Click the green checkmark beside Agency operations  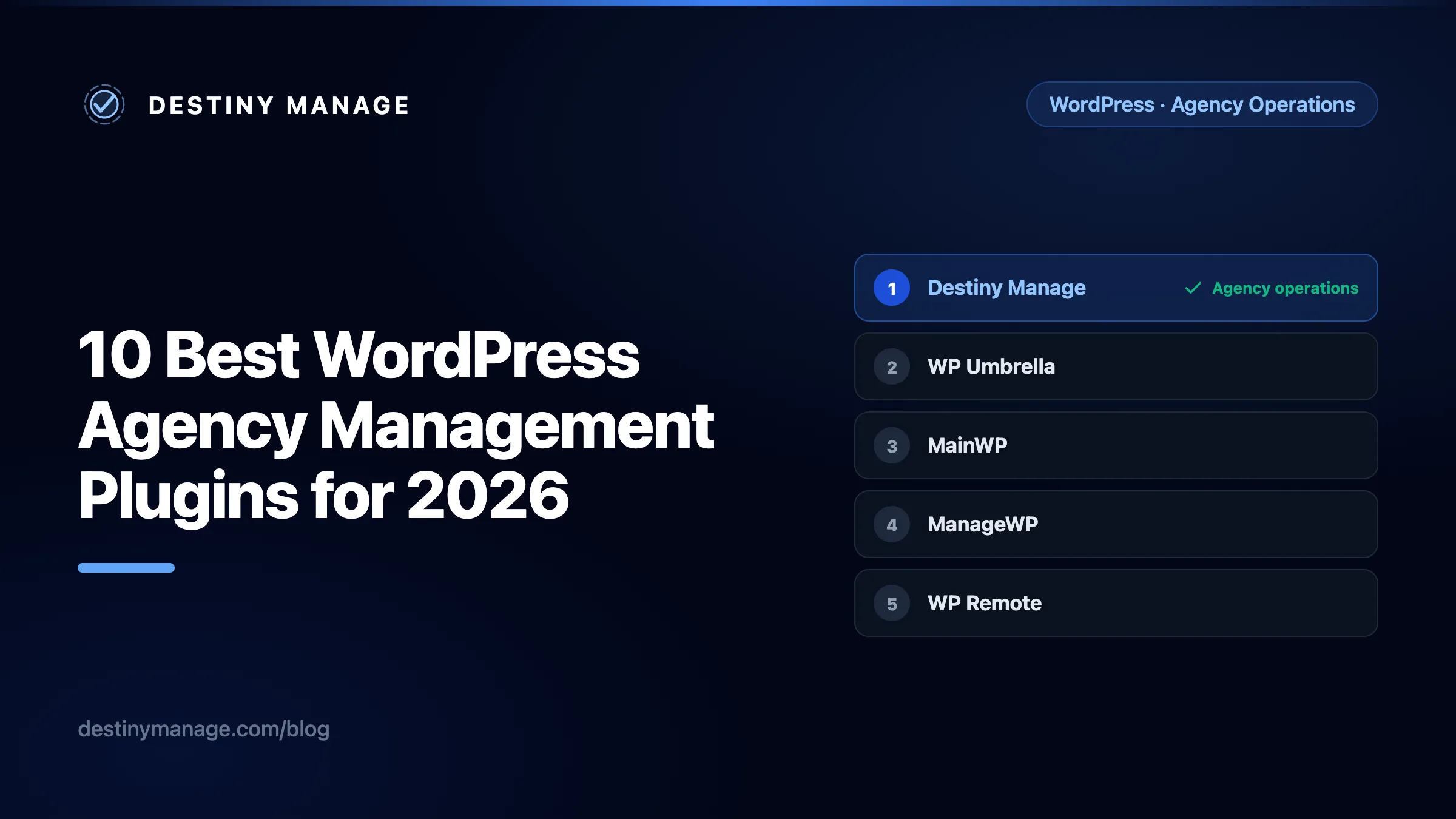coord(1193,288)
